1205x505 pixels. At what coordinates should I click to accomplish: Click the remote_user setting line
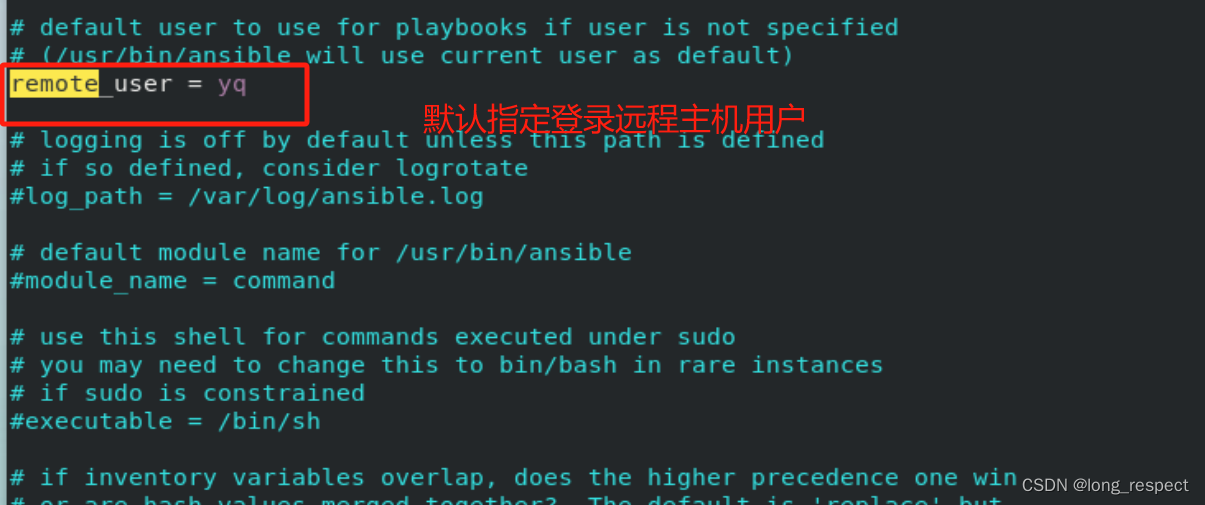pyautogui.click(x=128, y=84)
